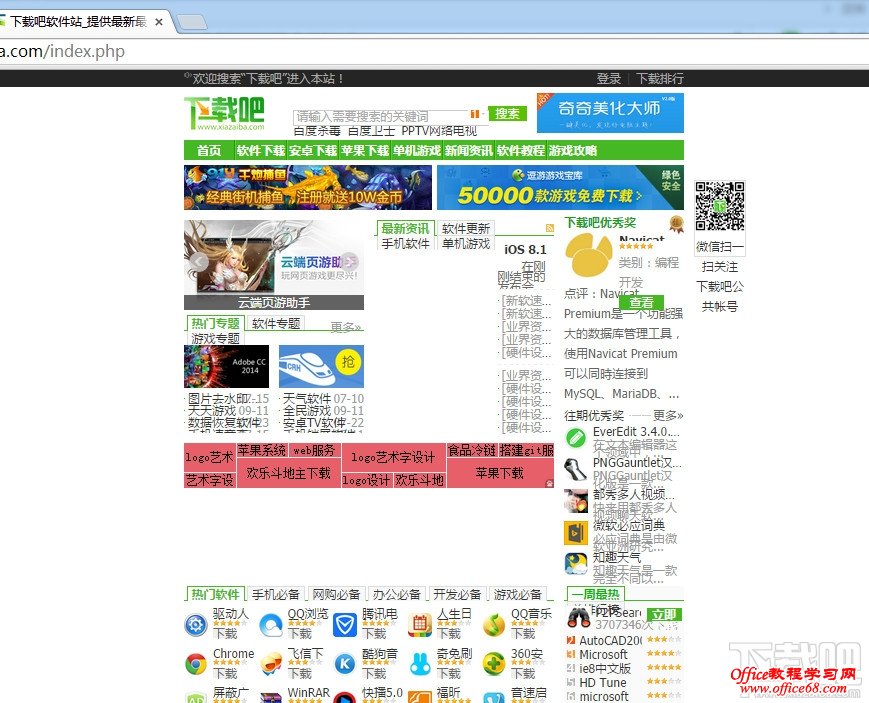Switch to 软件更新 tab
Screen dimensions: 869x703
pyautogui.click(x=466, y=228)
